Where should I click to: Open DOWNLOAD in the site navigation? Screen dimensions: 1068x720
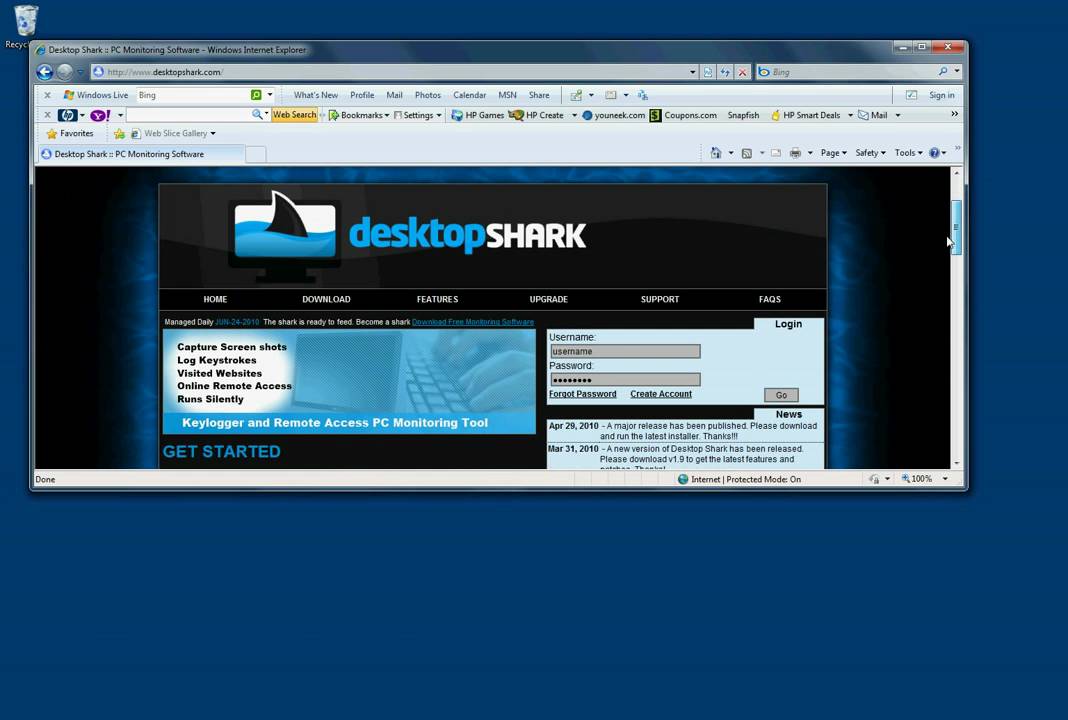[326, 299]
